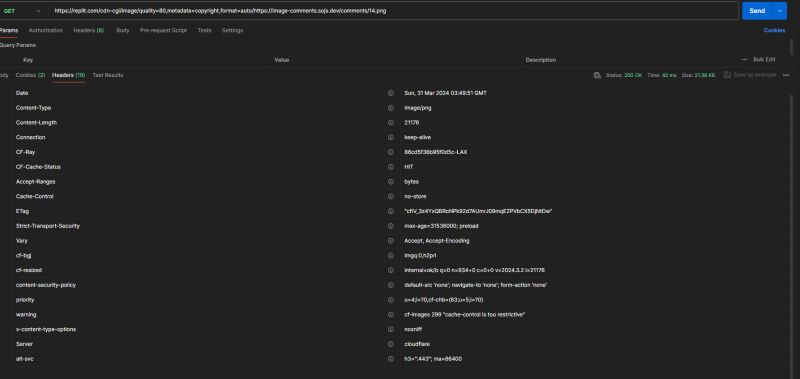The image size is (800, 379).
Task: Open the Settings tab
Action: pyautogui.click(x=232, y=31)
